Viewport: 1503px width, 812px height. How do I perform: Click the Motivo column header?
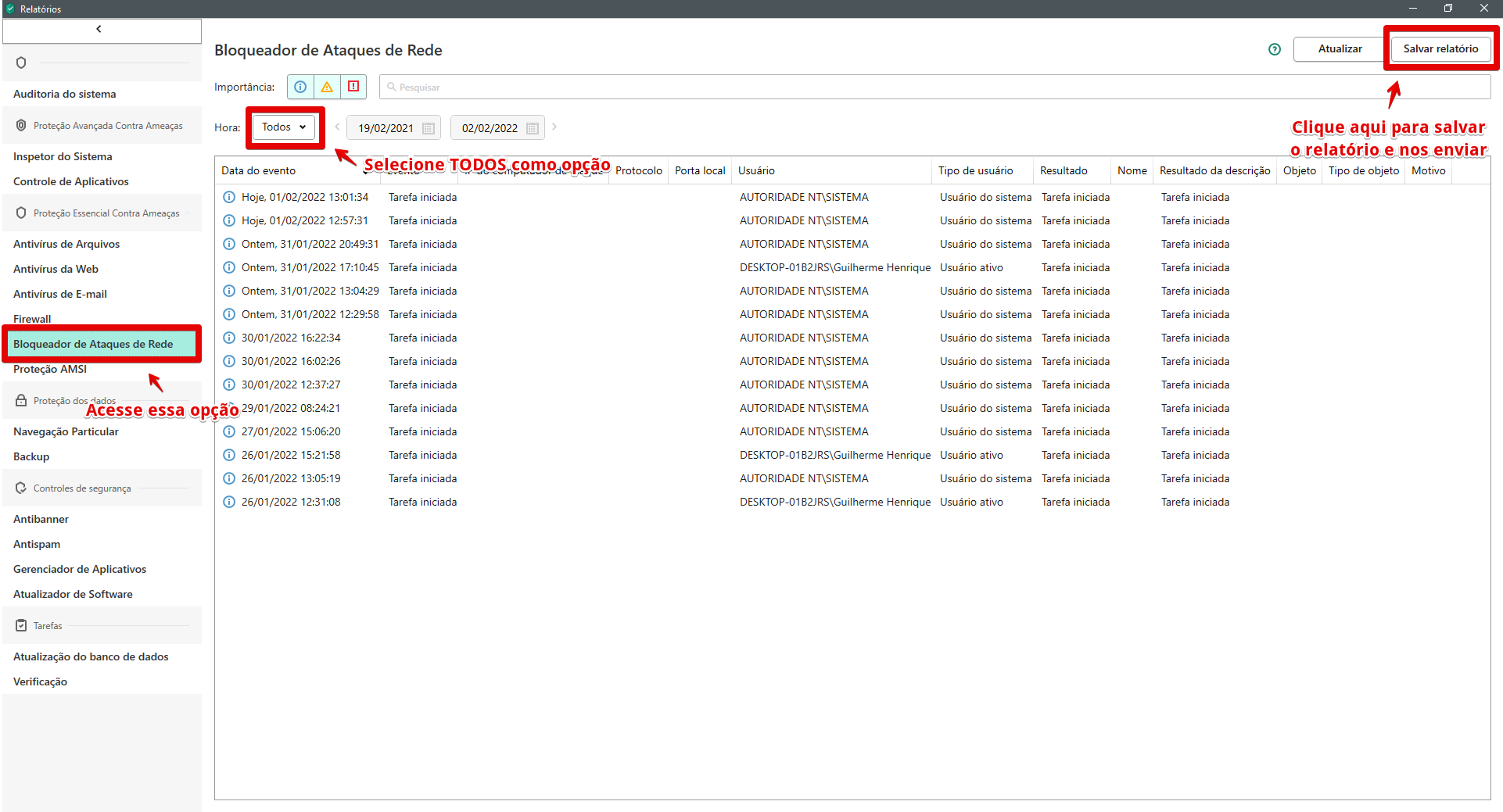click(1428, 170)
